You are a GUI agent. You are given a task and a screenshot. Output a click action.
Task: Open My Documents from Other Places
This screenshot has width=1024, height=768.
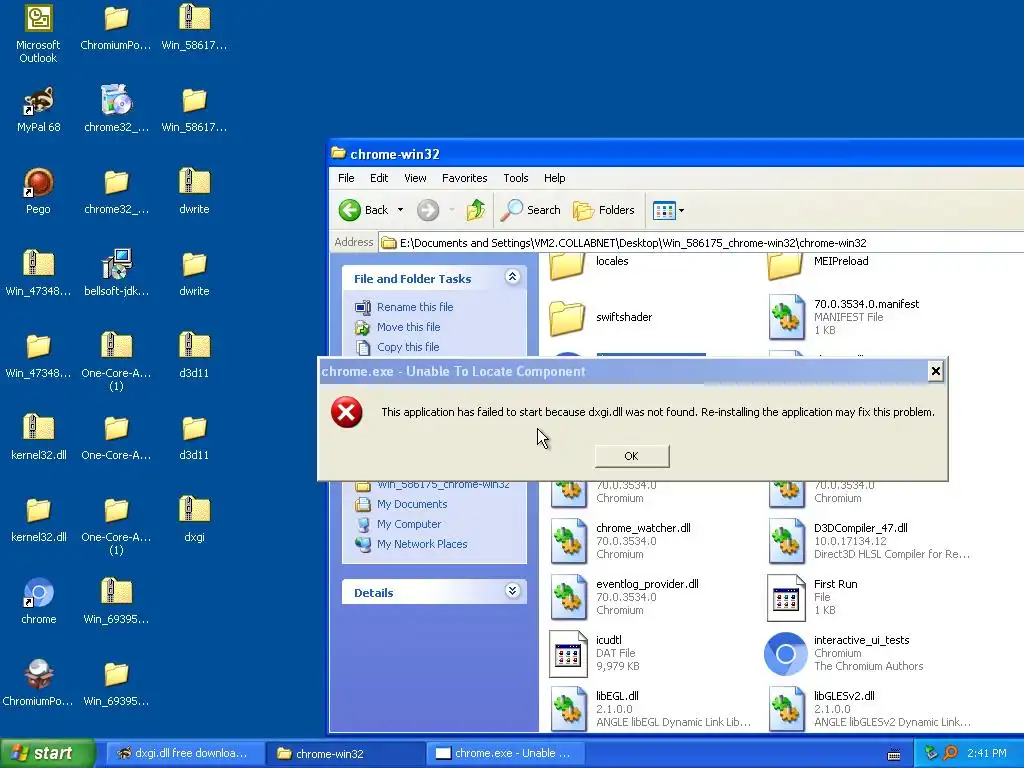[411, 504]
